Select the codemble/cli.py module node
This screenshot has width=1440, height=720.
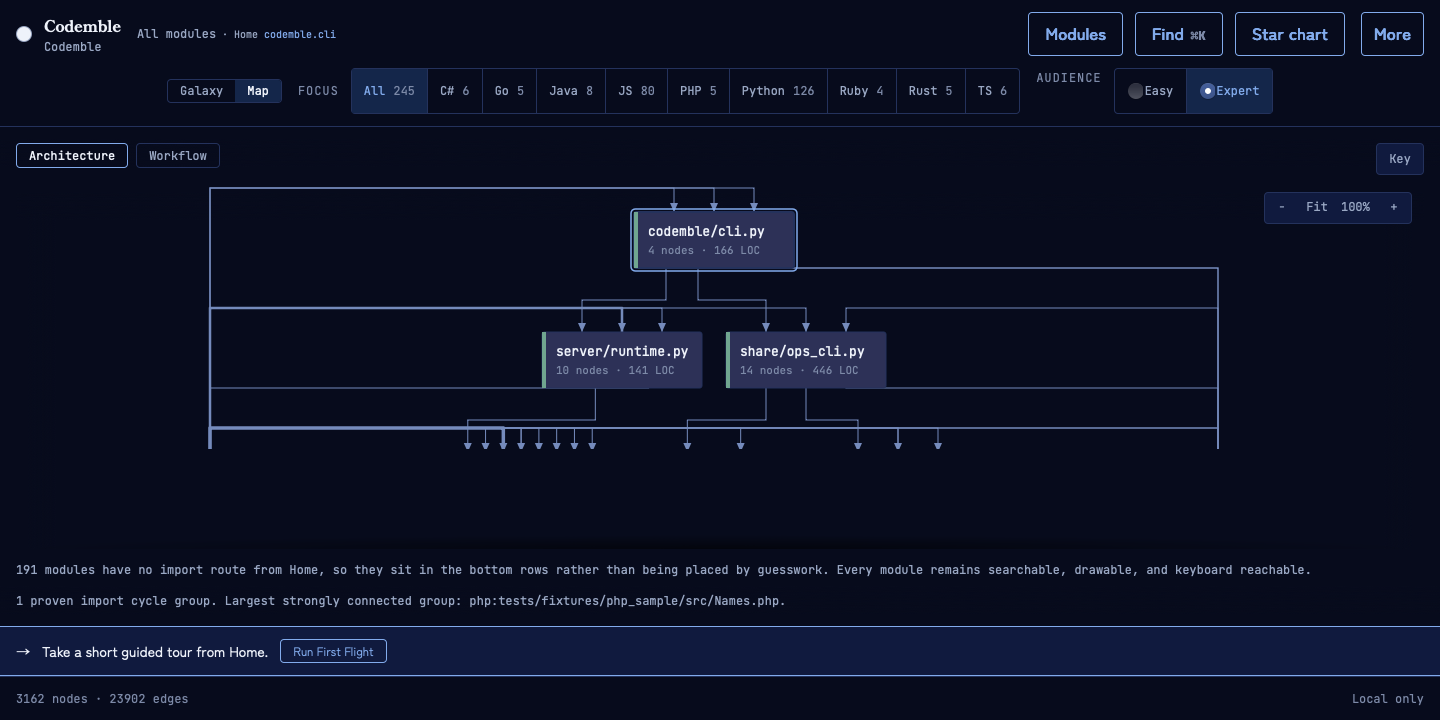714,240
